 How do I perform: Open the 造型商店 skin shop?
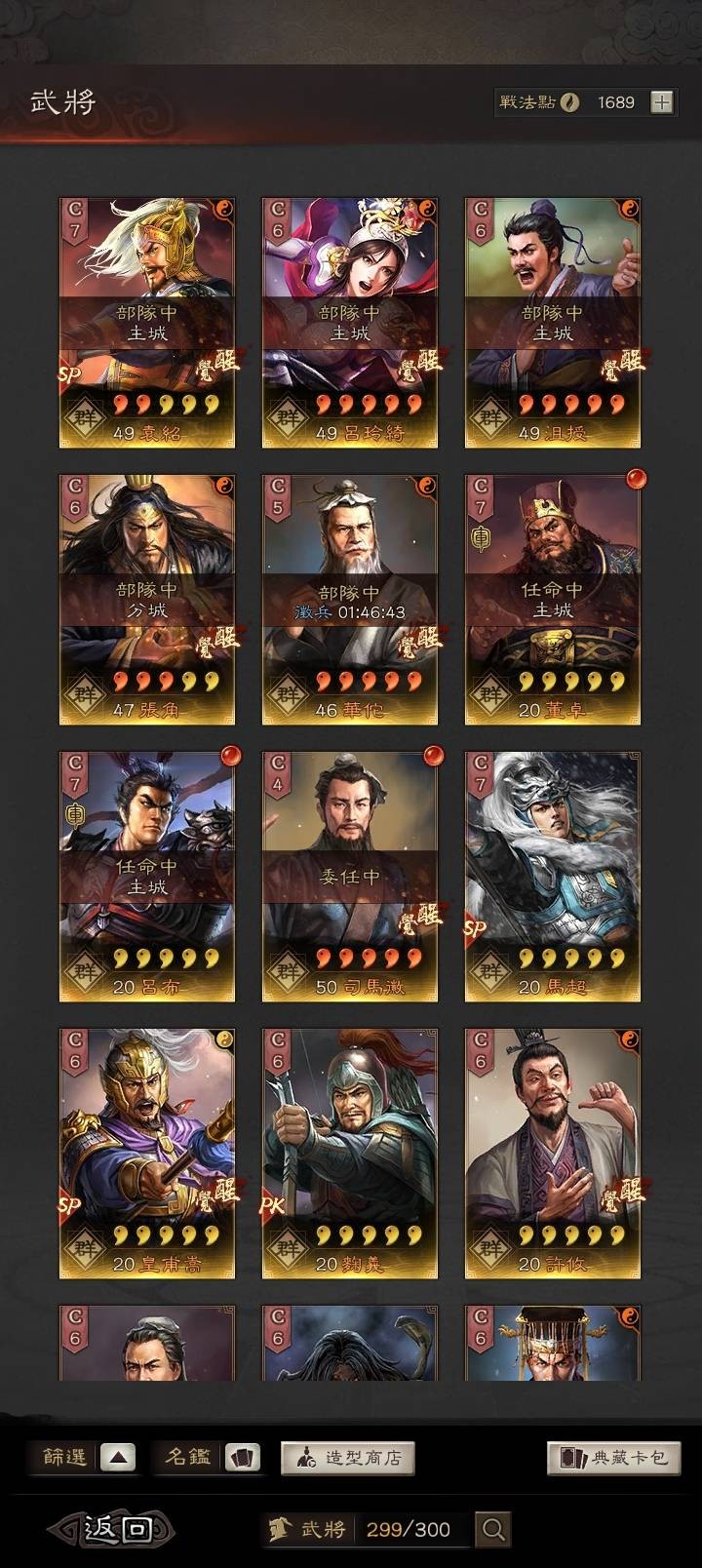pos(348,1458)
